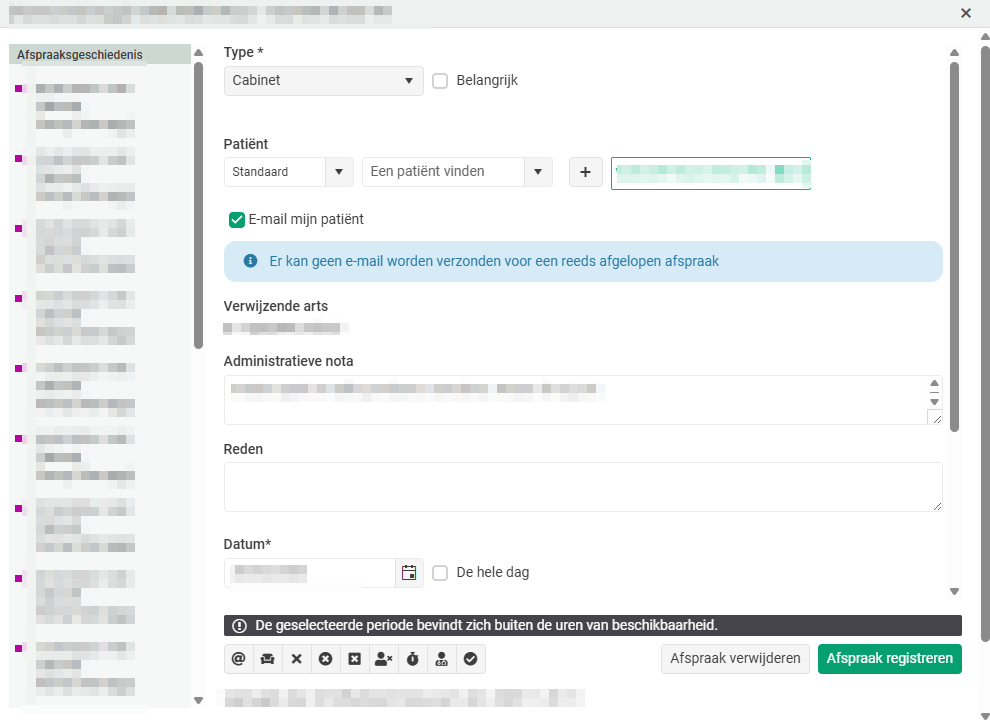Open the calendar date picker icon
The image size is (990, 720).
point(409,573)
